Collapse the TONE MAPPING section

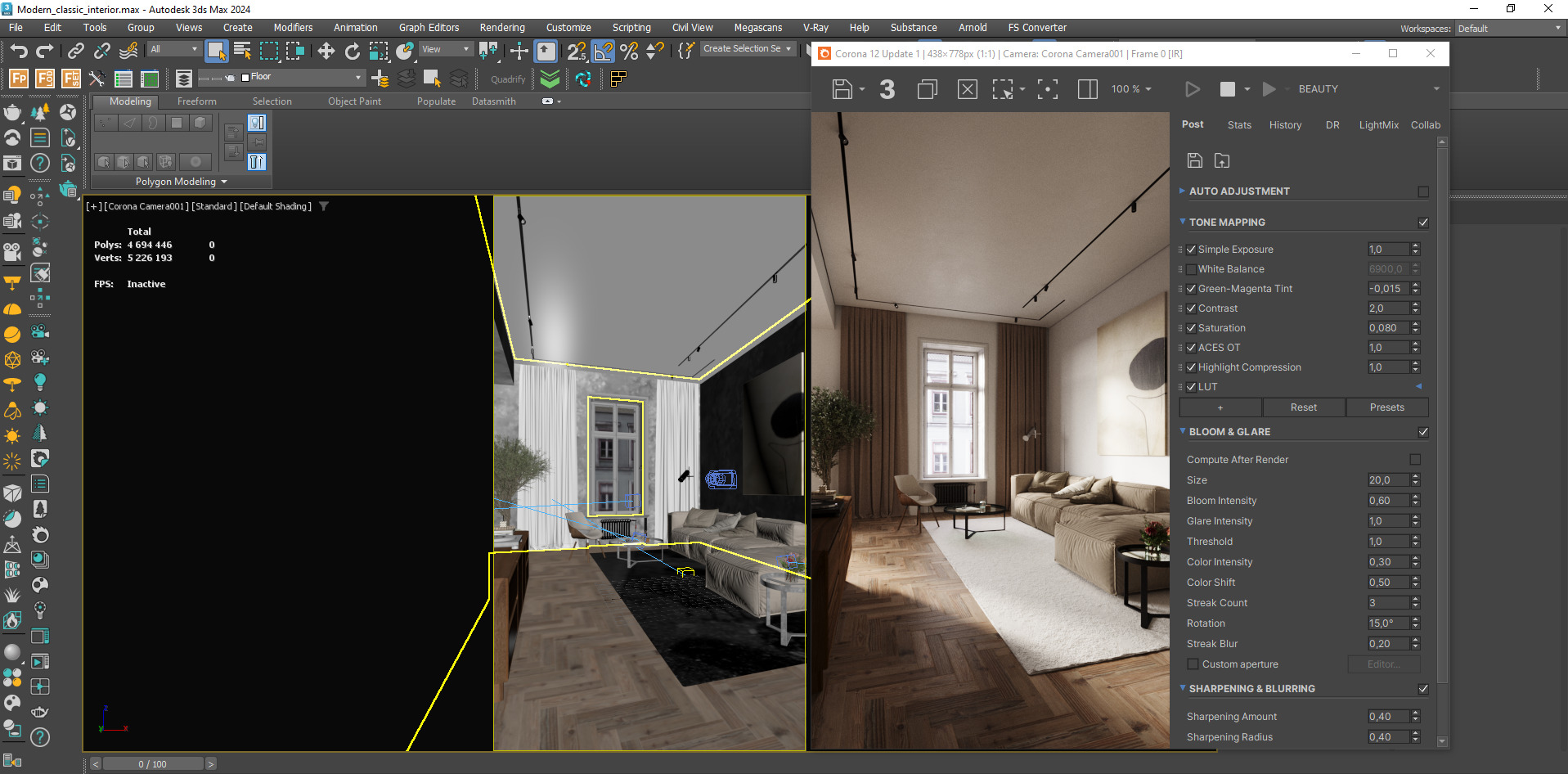click(x=1183, y=222)
